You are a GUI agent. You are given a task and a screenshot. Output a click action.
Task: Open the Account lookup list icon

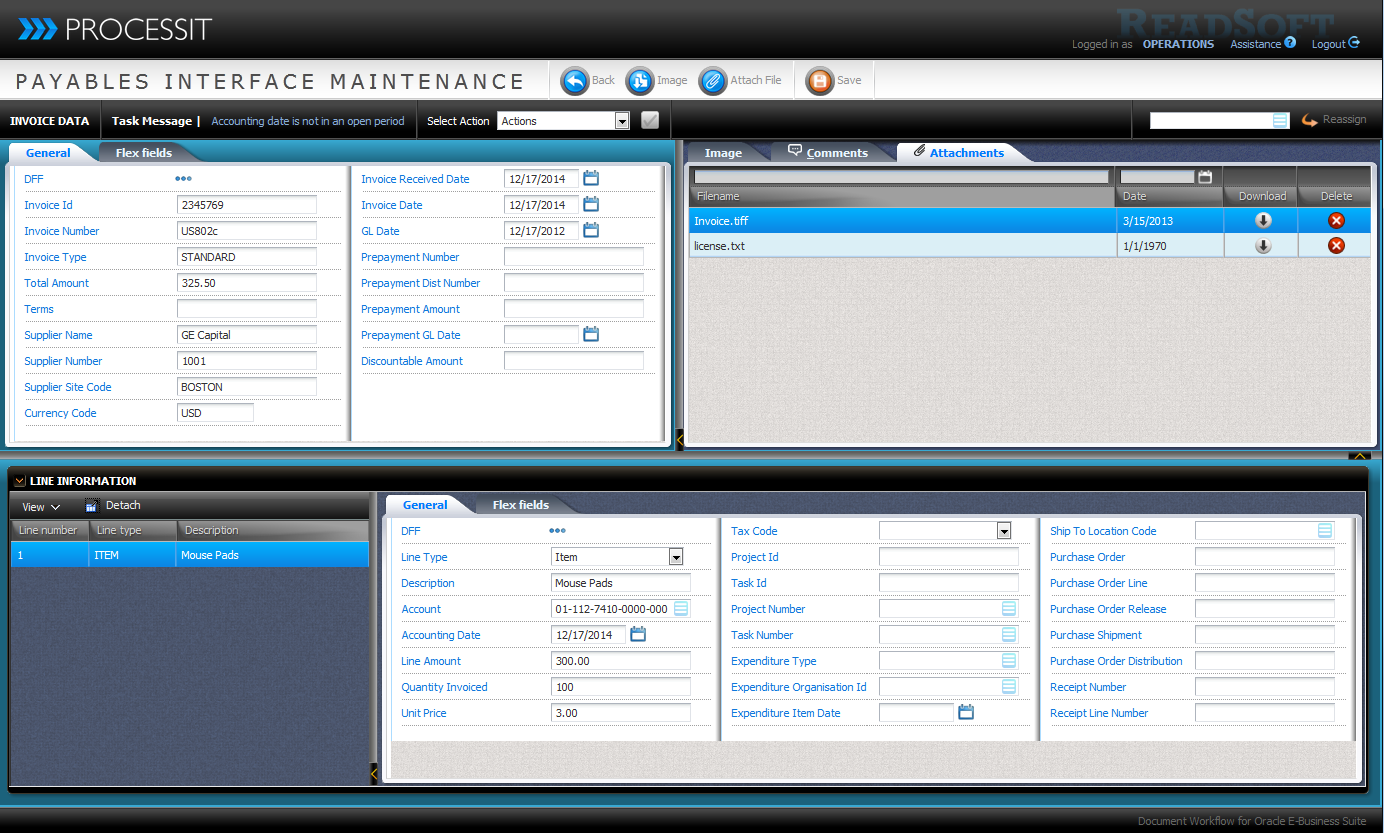(681, 609)
